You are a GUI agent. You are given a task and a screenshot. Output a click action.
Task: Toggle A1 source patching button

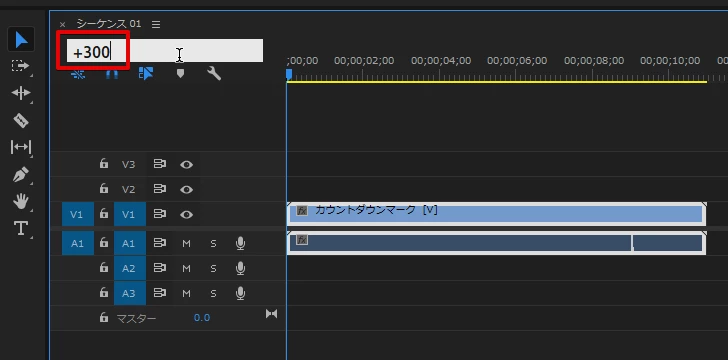pyautogui.click(x=78, y=243)
